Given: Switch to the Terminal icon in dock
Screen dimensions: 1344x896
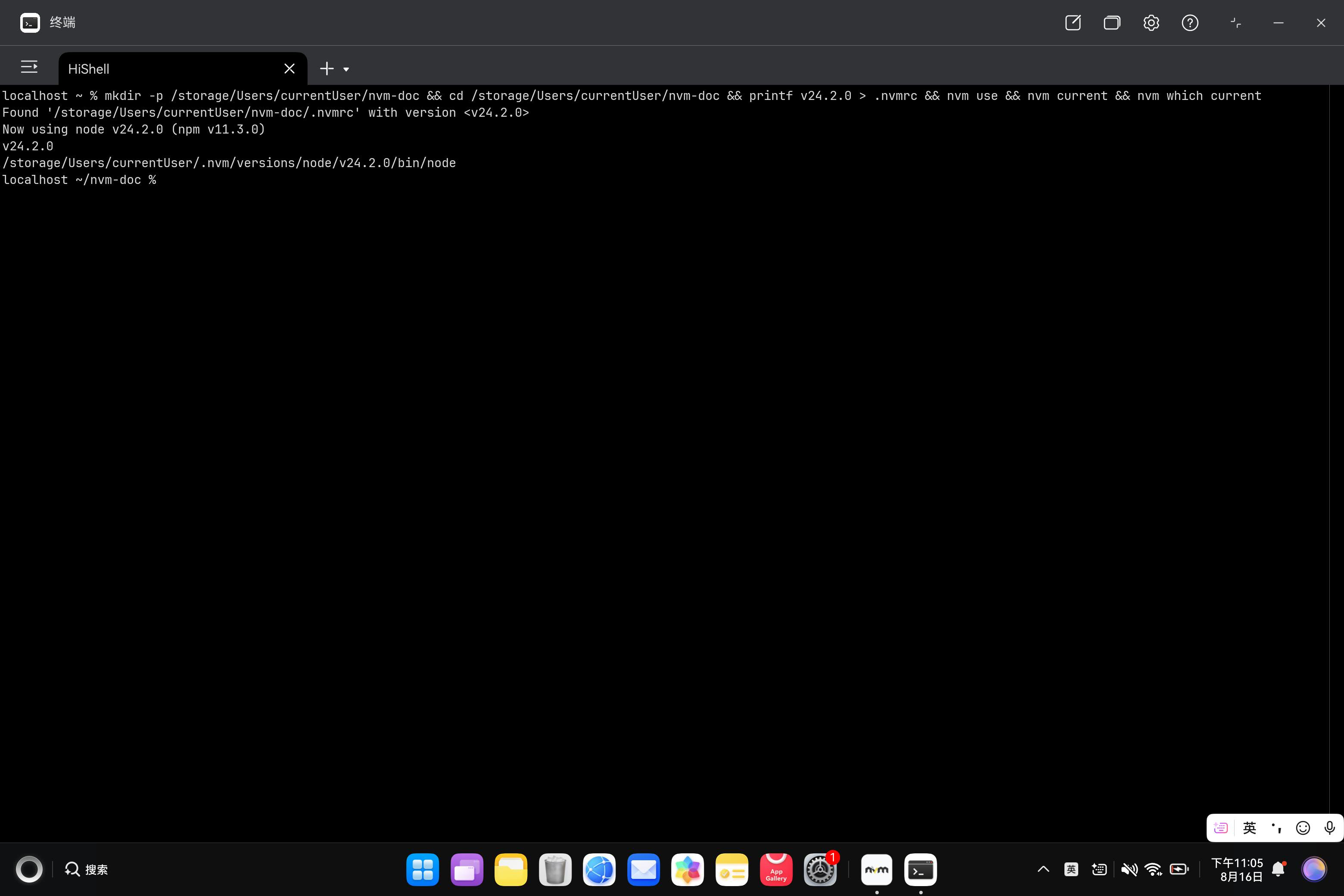Looking at the screenshot, I should pyautogui.click(x=921, y=870).
